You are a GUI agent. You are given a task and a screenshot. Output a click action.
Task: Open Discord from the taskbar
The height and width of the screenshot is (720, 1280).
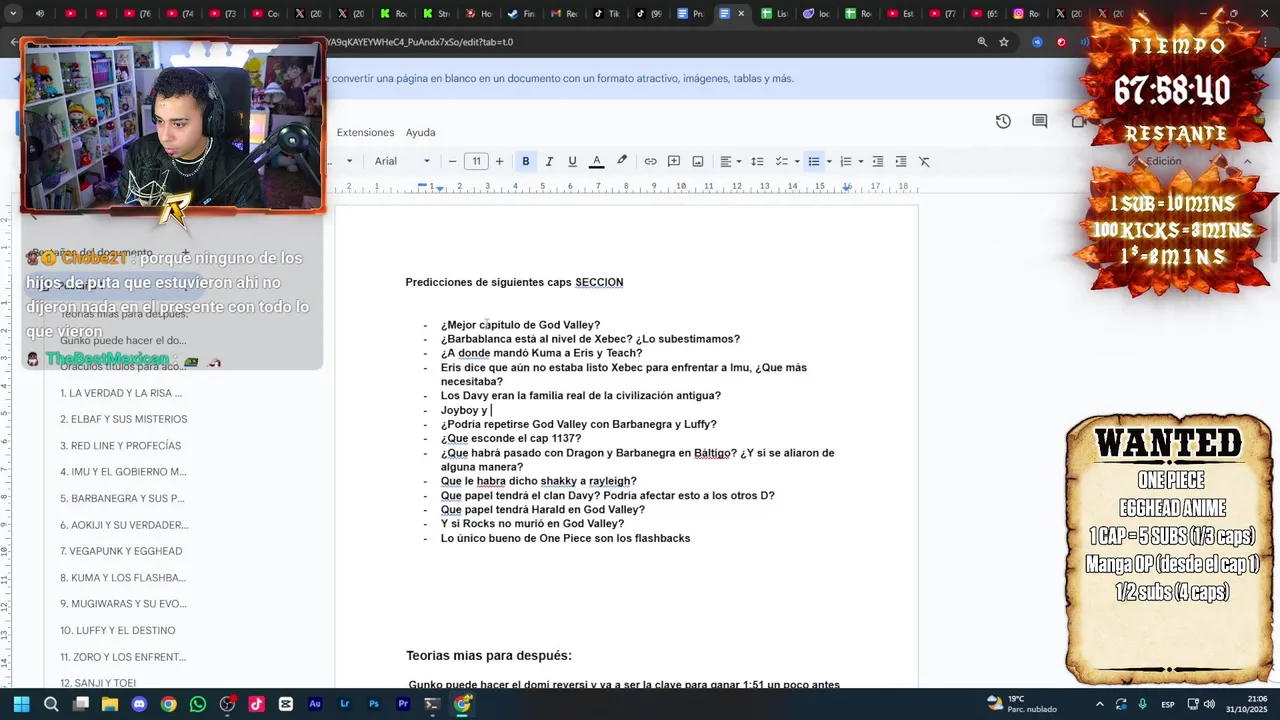point(139,704)
